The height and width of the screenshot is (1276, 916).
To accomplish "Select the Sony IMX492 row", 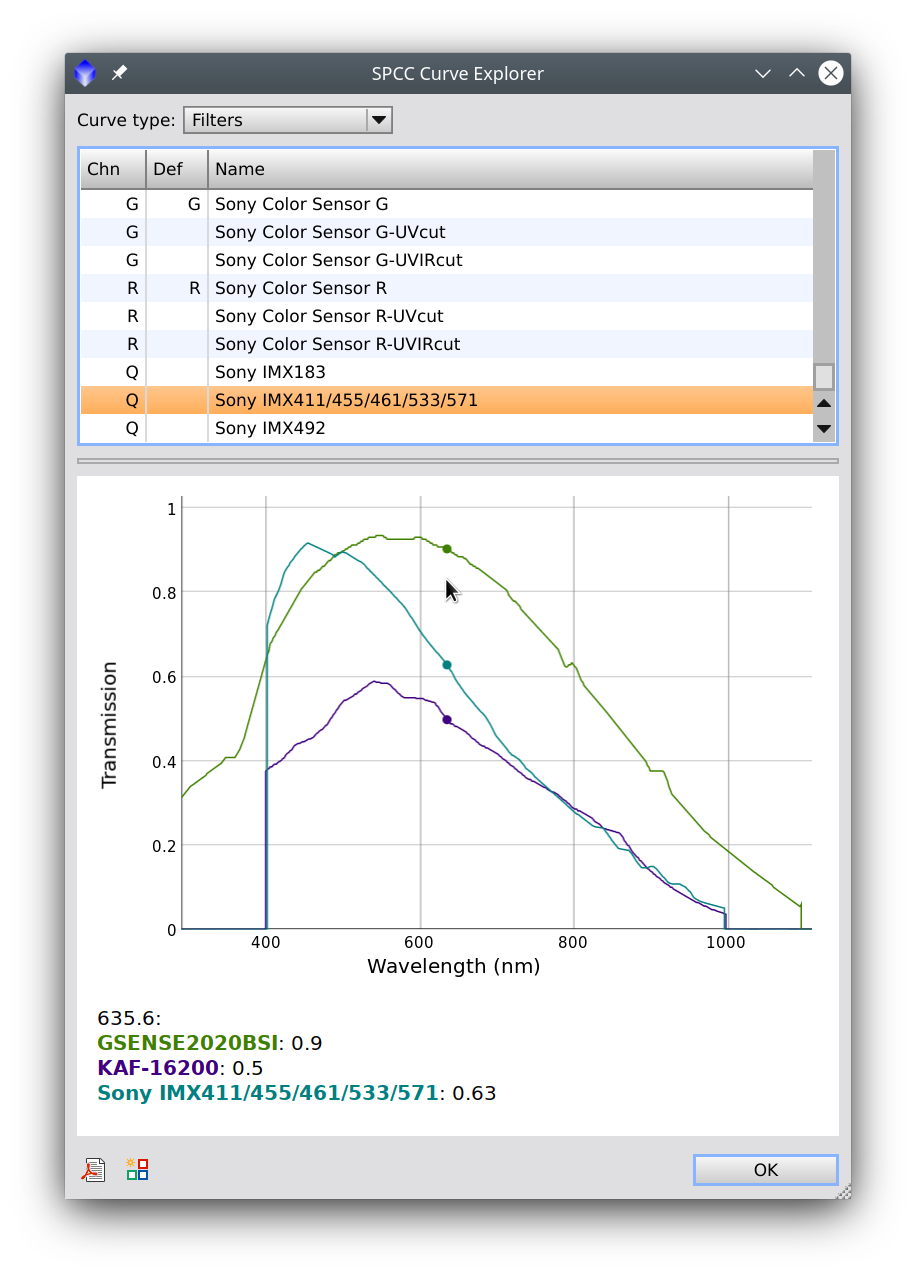I will tap(447, 428).
